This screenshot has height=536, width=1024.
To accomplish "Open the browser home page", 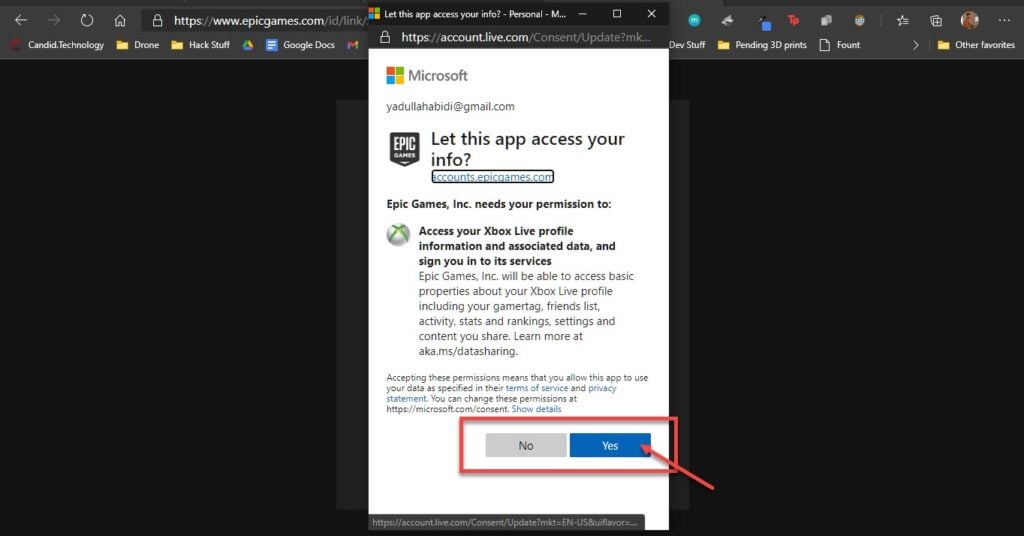I will point(120,20).
